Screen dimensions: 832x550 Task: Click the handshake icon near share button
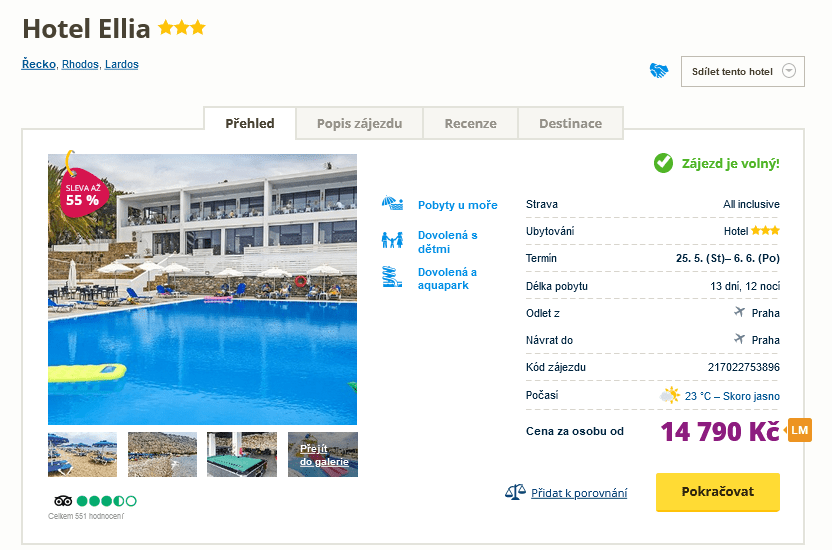(x=658, y=71)
